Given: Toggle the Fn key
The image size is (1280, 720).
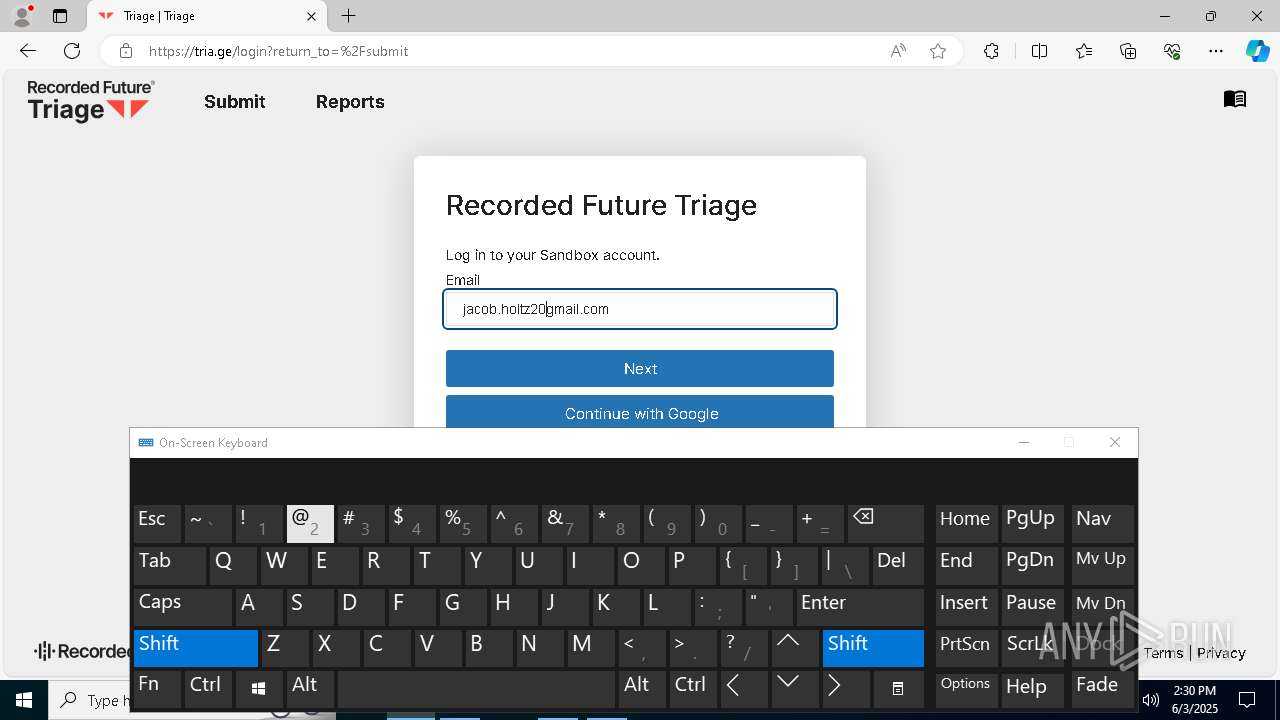Looking at the screenshot, I should click(157, 688).
